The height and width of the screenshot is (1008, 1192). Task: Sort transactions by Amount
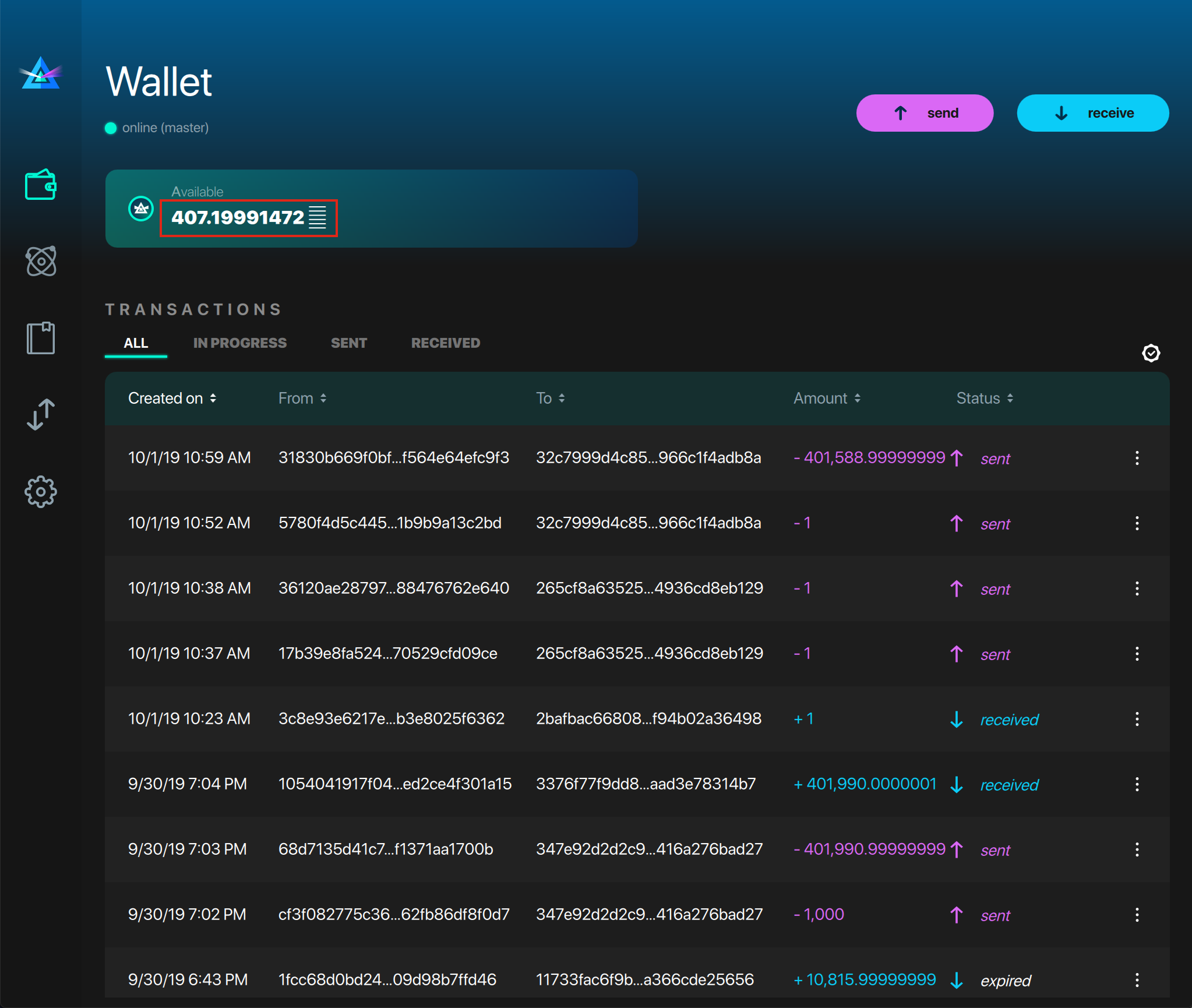pyautogui.click(x=827, y=398)
